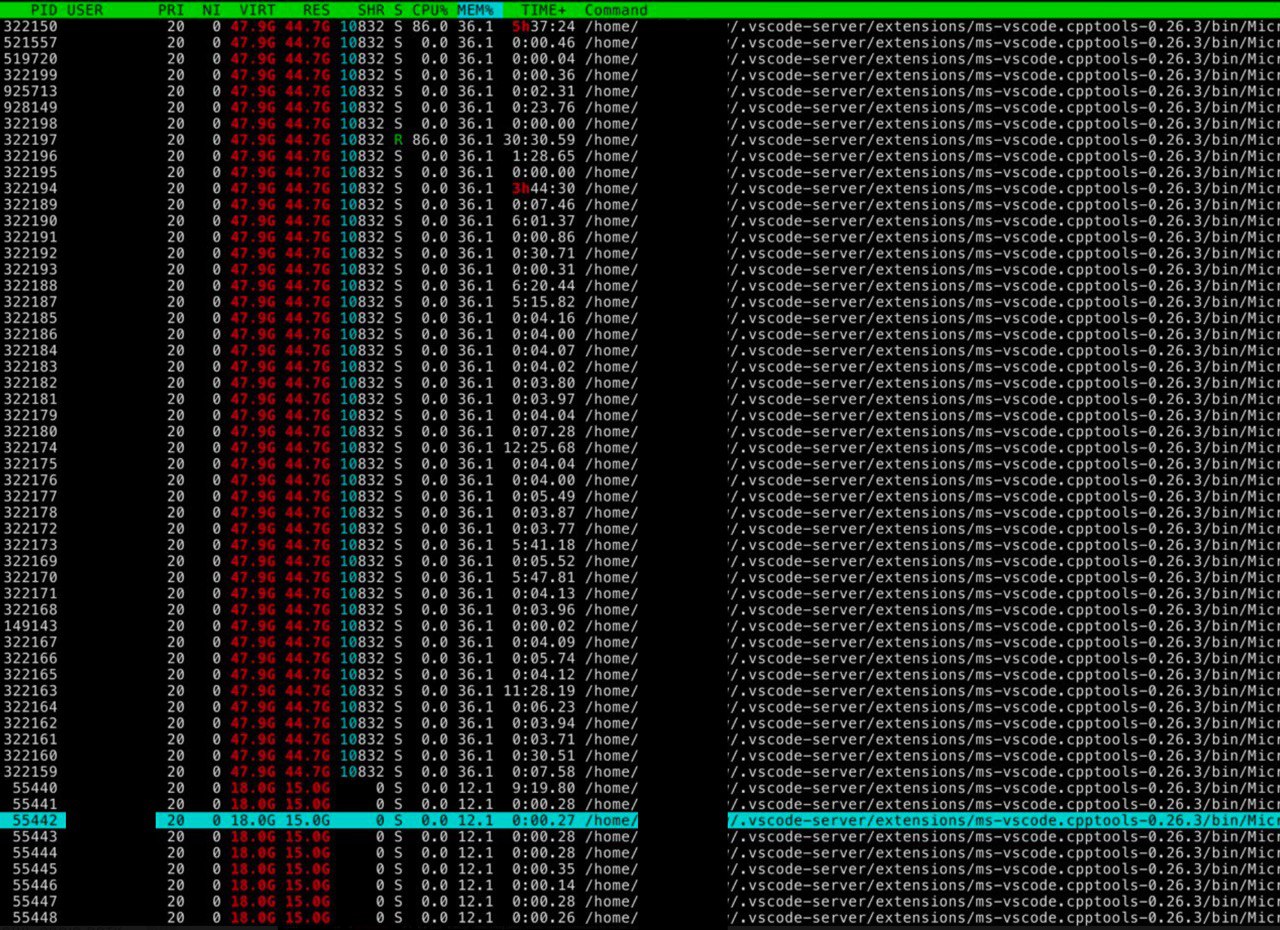Sort by the SHR column header
This screenshot has width=1280, height=930.
coord(371,10)
